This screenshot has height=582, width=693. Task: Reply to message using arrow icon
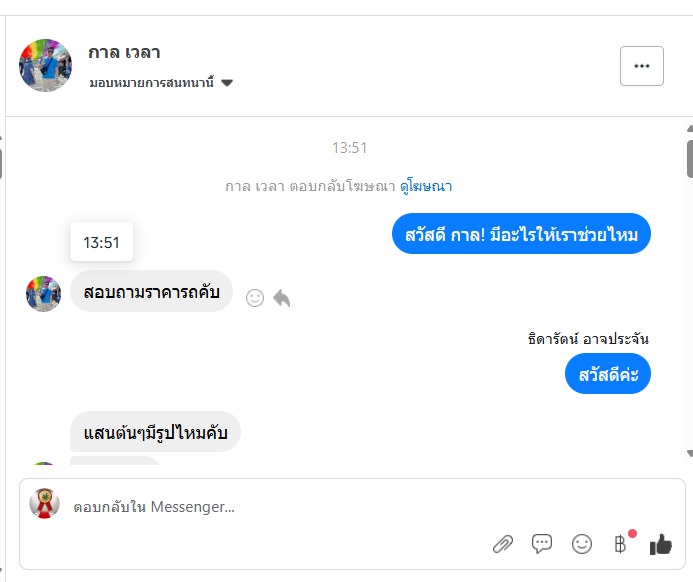282,298
